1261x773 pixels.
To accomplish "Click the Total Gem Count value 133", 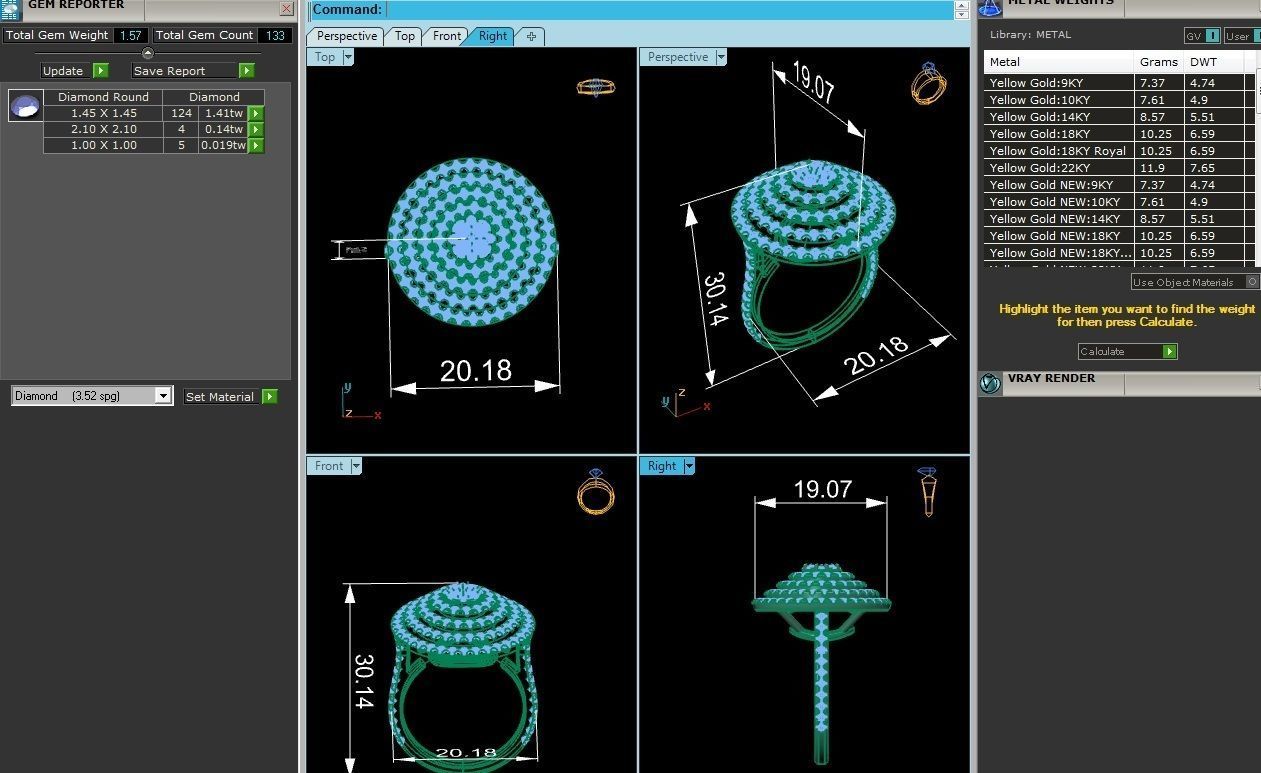I will (275, 35).
